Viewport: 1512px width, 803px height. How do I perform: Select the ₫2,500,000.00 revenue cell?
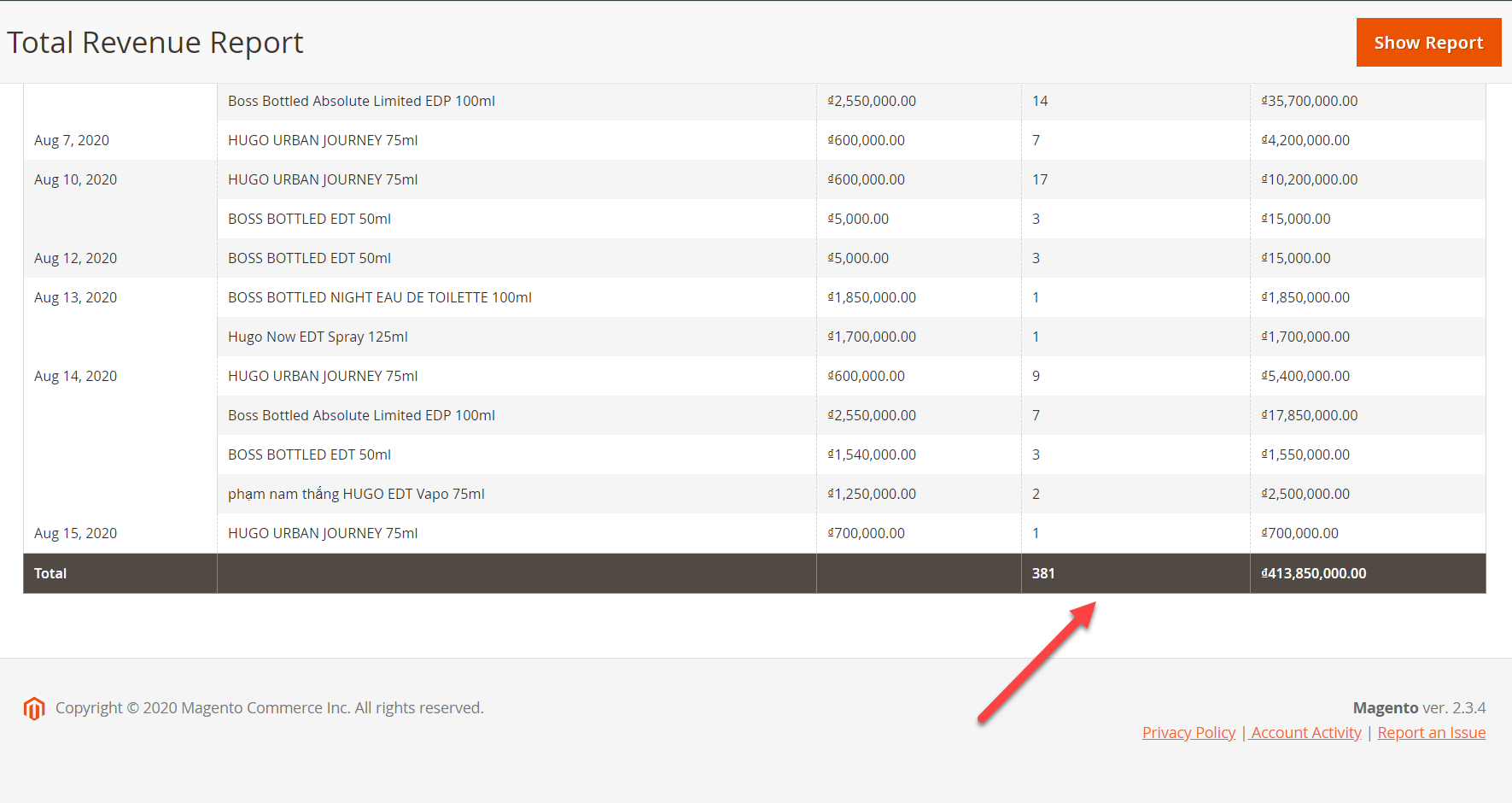coord(1305,494)
